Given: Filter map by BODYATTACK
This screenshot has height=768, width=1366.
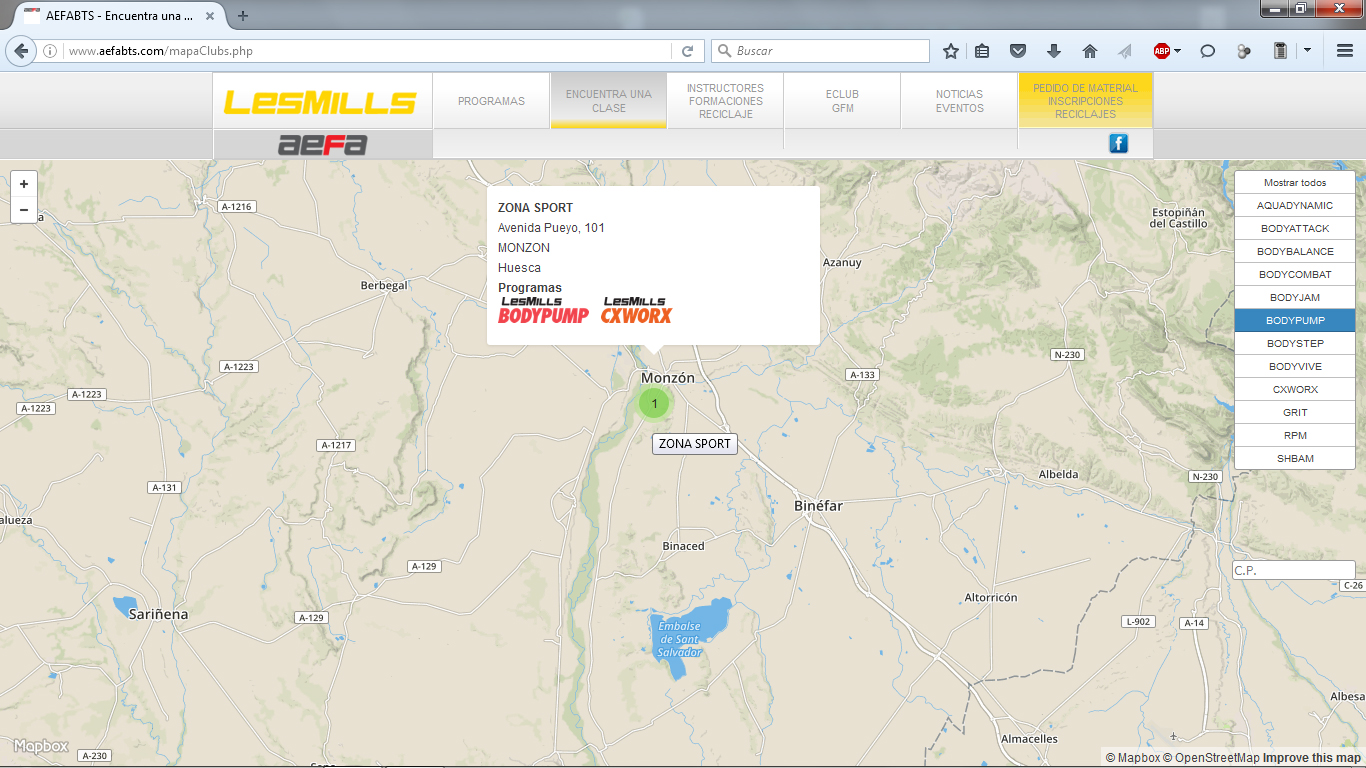Looking at the screenshot, I should [x=1295, y=229].
